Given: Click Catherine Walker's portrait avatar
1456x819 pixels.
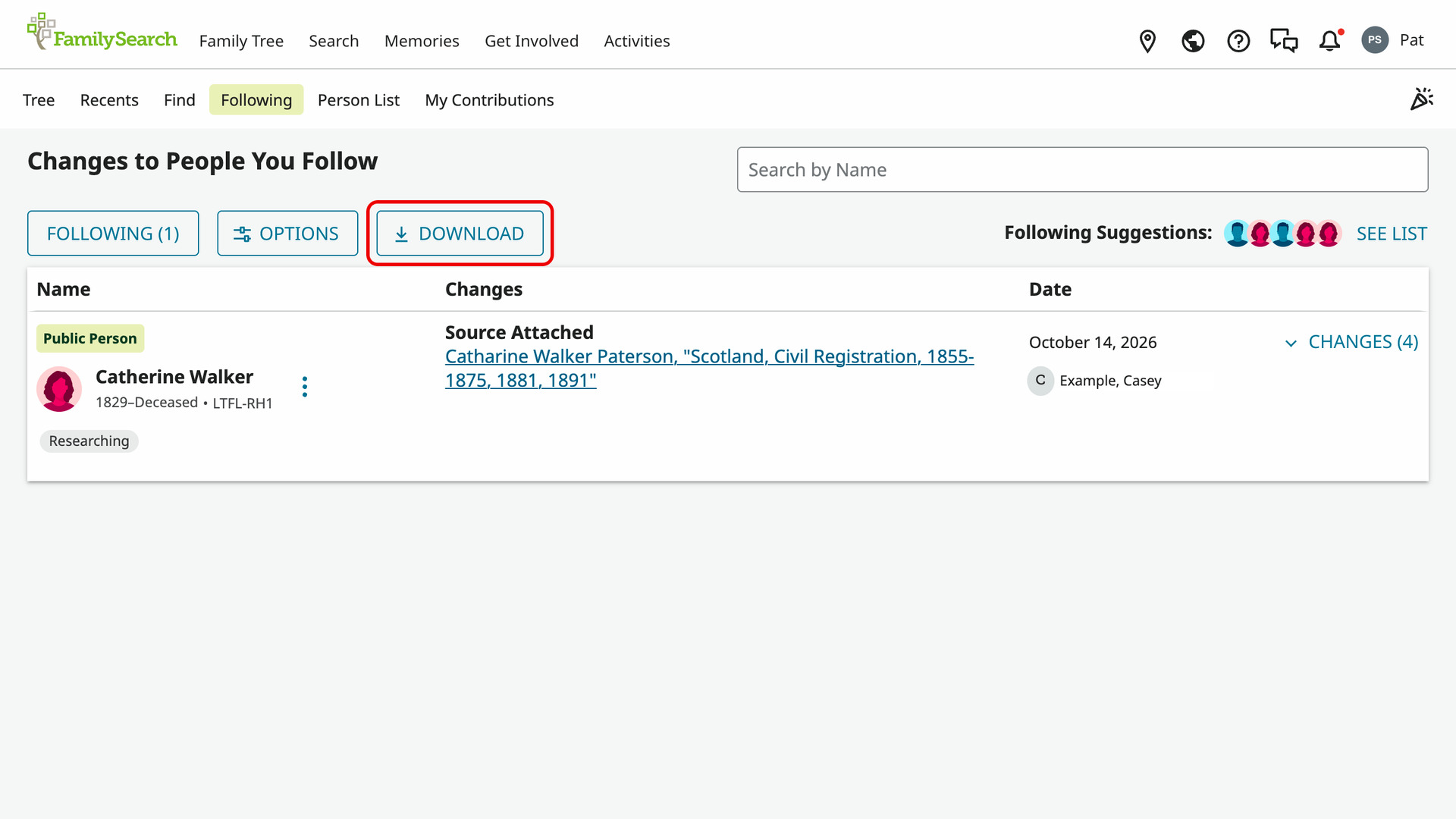Looking at the screenshot, I should (59, 389).
